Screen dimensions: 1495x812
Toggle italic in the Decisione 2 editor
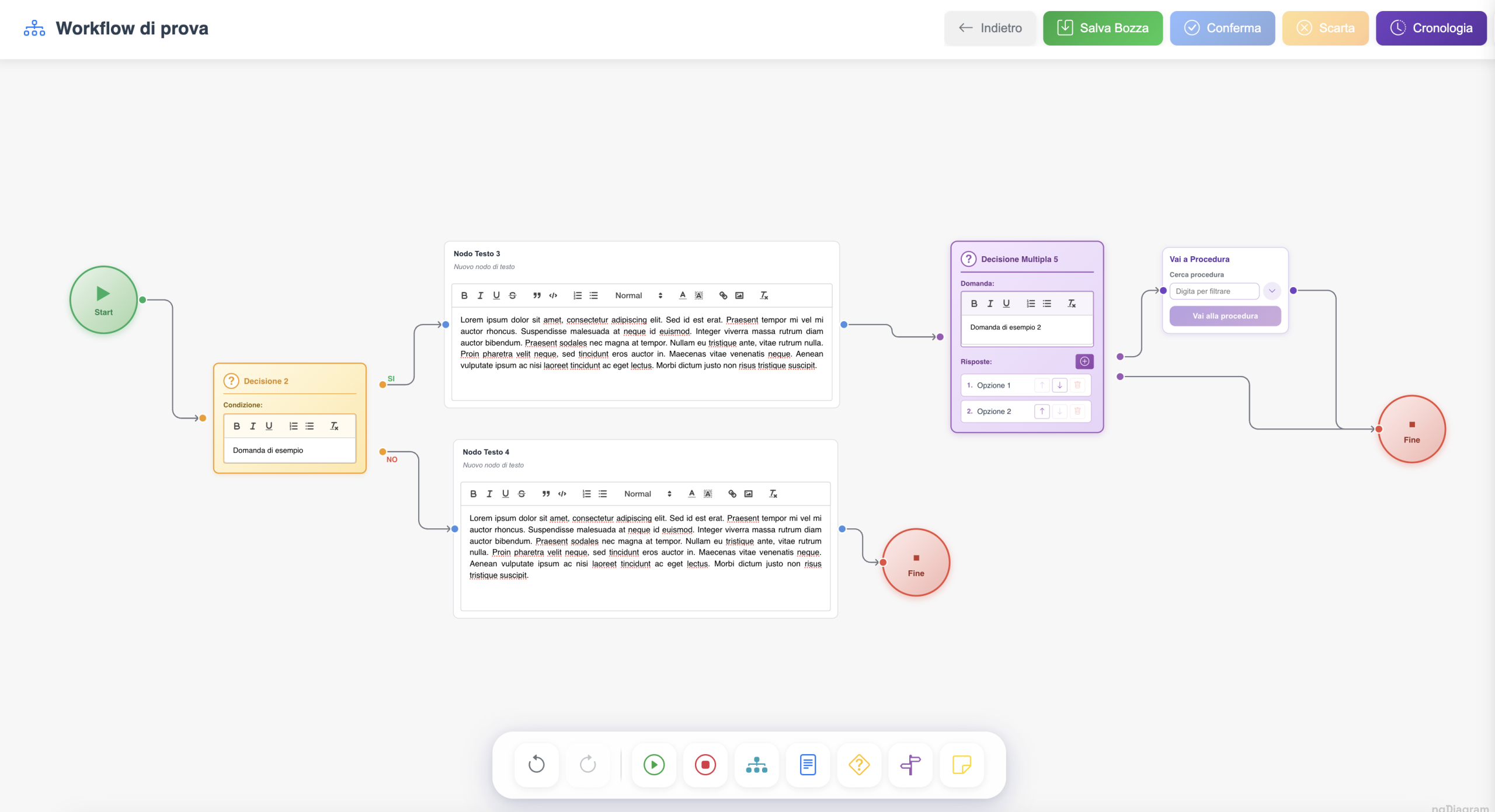(252, 426)
